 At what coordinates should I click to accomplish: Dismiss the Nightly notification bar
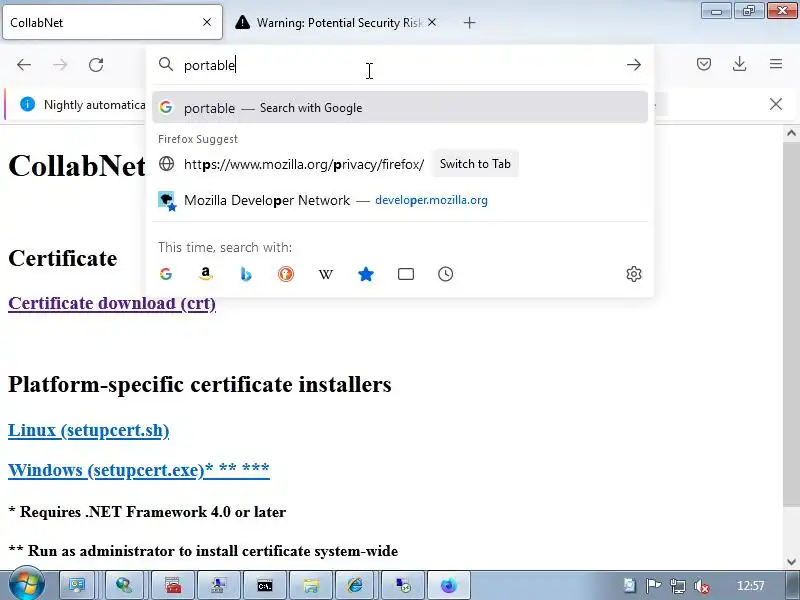point(776,104)
